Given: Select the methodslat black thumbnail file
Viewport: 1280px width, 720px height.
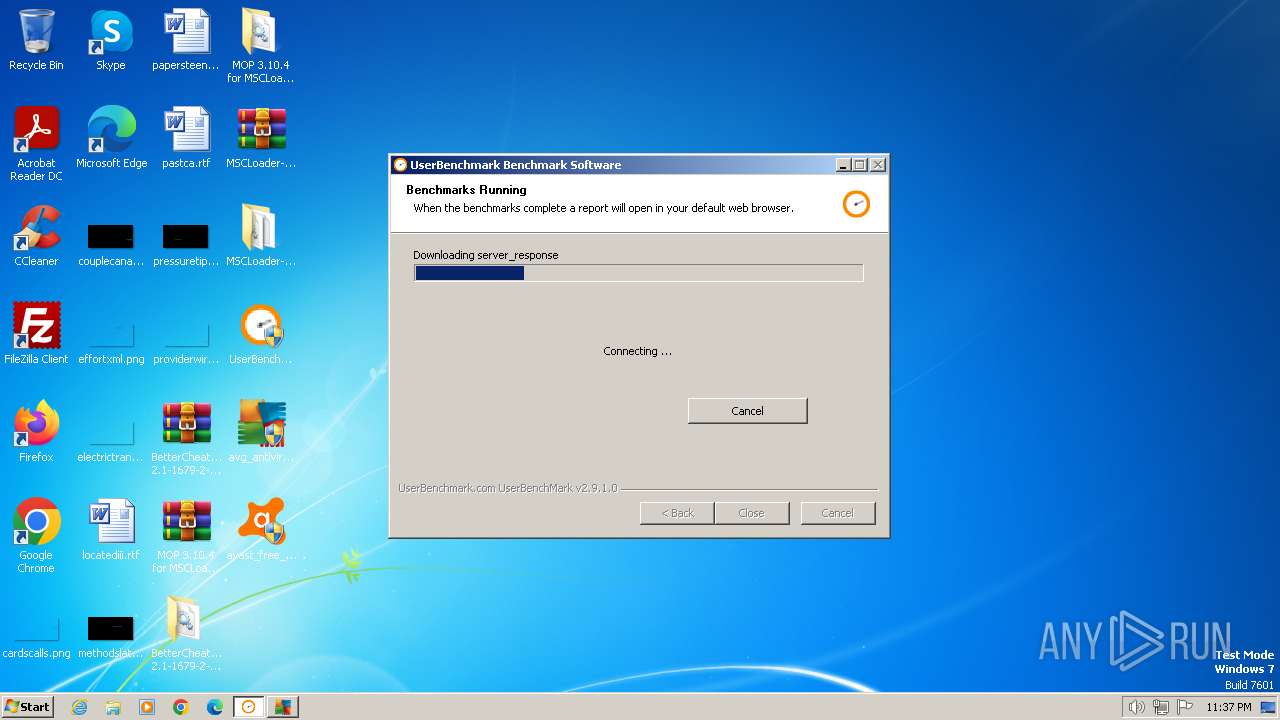Looking at the screenshot, I should [x=111, y=636].
